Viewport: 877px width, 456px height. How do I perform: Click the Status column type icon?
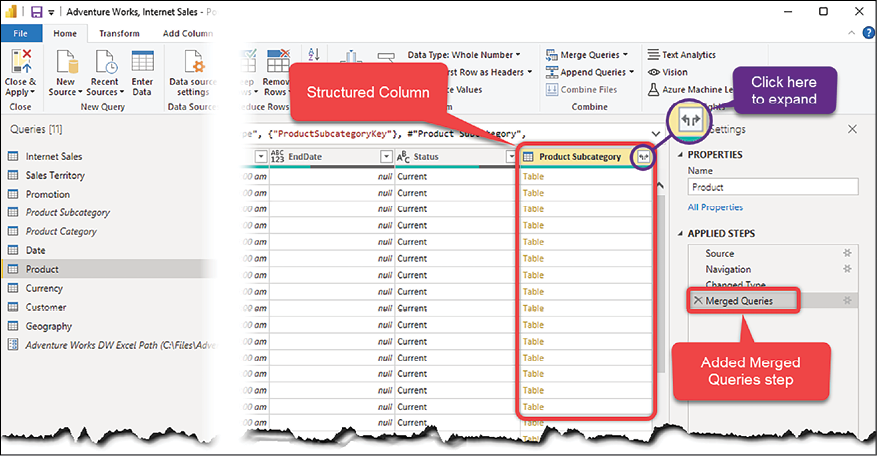[x=403, y=157]
